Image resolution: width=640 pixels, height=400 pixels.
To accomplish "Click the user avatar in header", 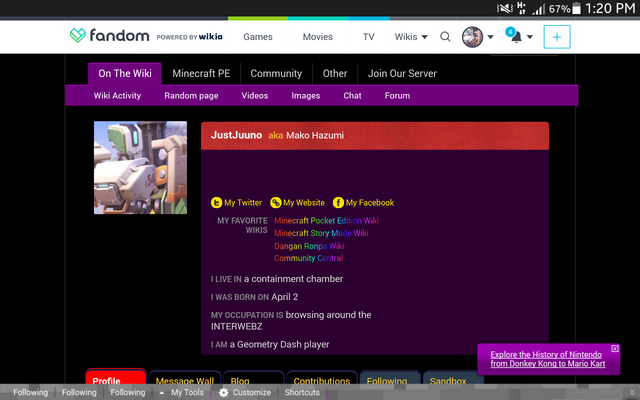I will pyautogui.click(x=472, y=37).
